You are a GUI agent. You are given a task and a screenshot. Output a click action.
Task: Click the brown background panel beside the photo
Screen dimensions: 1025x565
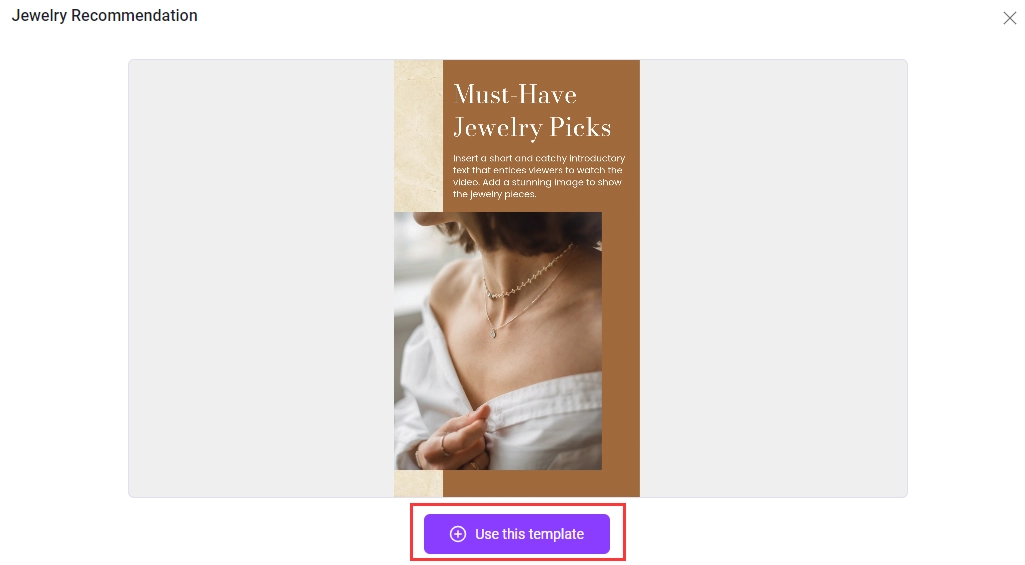click(x=620, y=340)
